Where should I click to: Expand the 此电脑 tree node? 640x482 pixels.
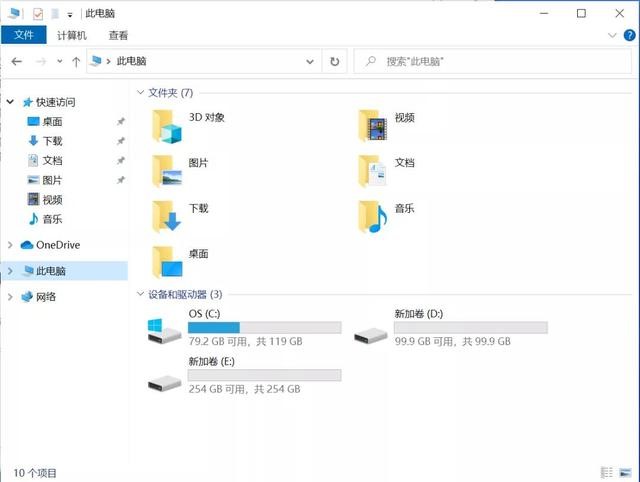coord(10,271)
